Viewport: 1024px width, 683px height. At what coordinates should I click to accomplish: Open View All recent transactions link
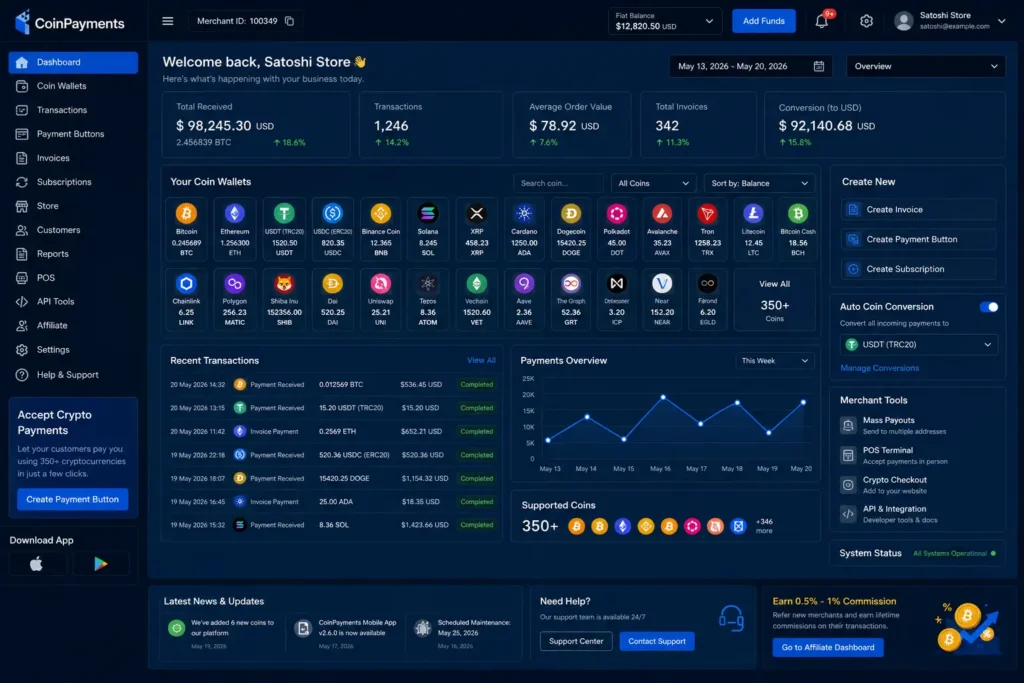(x=481, y=360)
